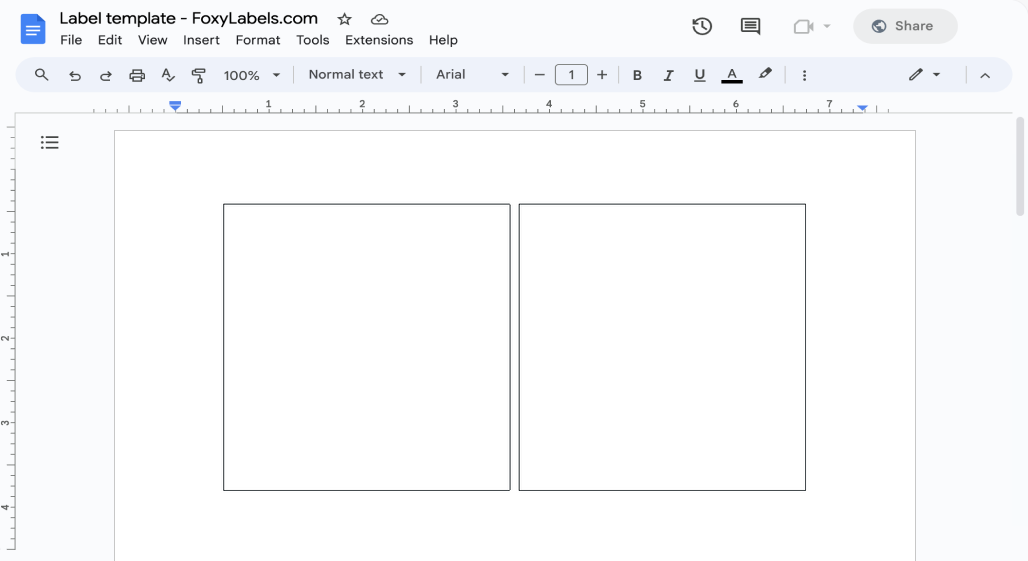Open the highlight color pen

(x=764, y=74)
